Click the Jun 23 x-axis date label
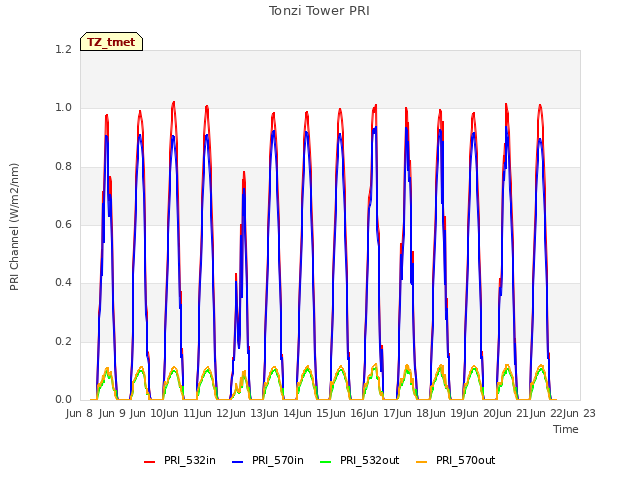 pos(580,413)
